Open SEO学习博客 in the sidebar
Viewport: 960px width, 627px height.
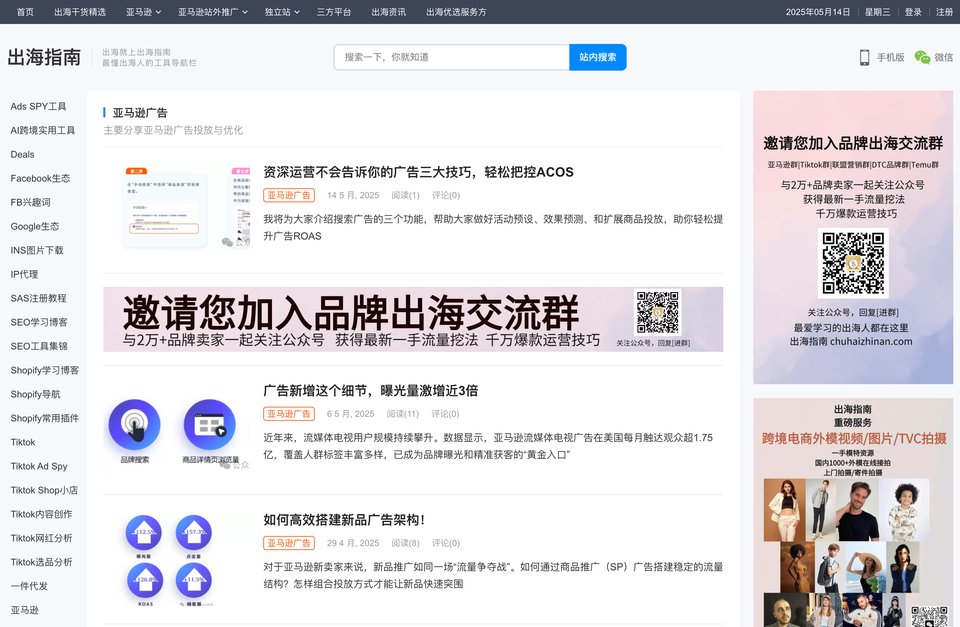(39, 322)
